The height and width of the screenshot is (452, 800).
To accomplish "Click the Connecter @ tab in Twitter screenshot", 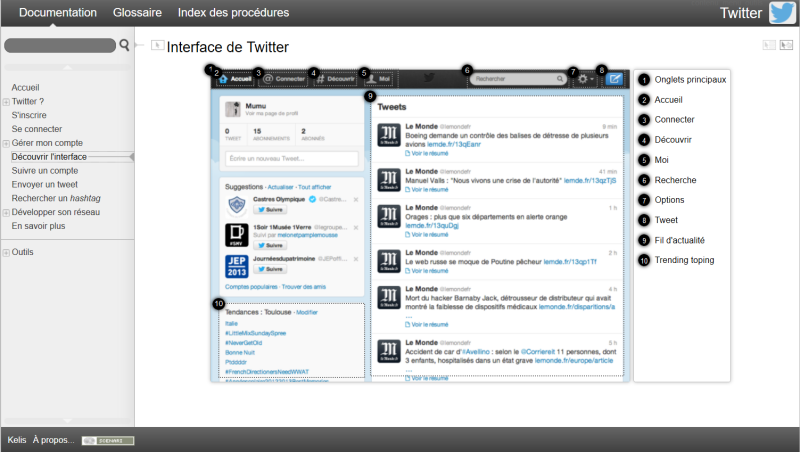I will tap(284, 79).
